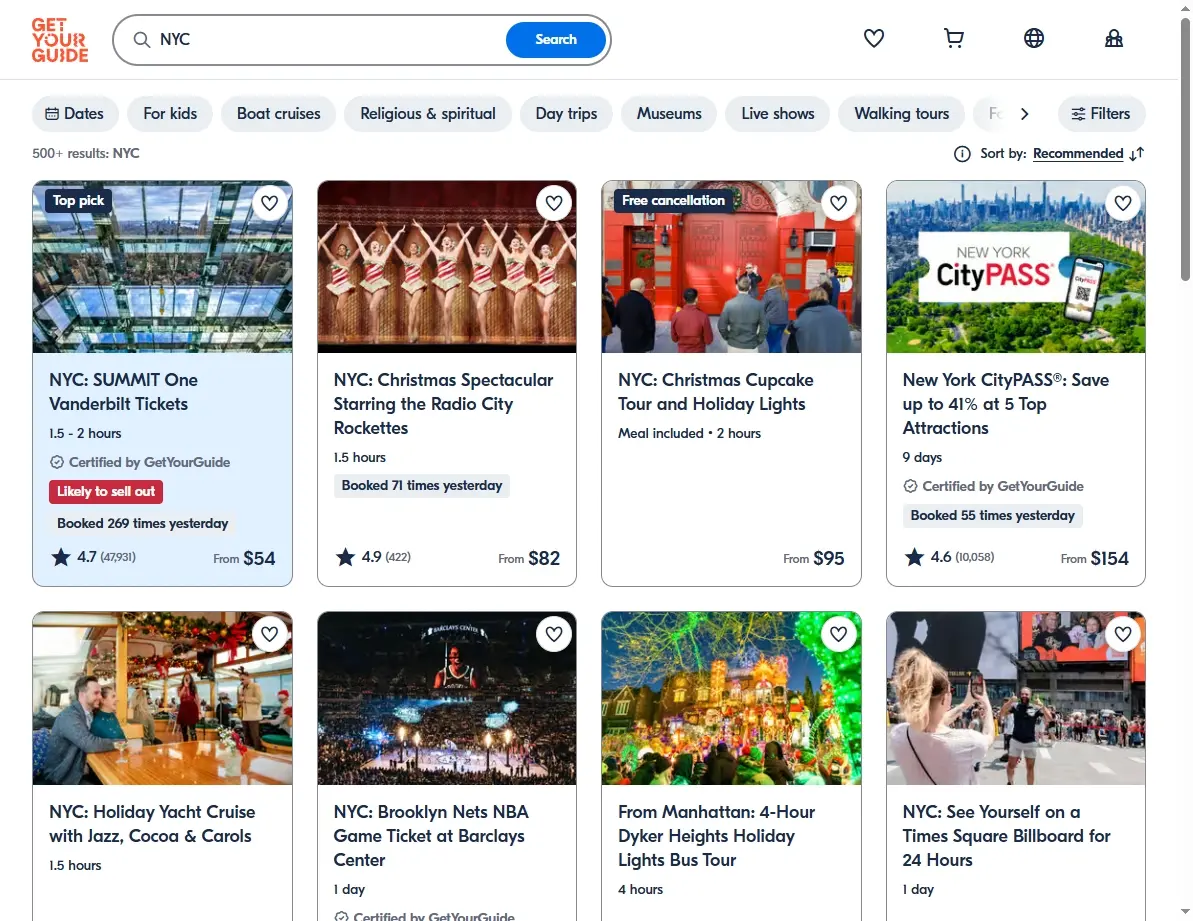Click SUMMIT One Vanderbilt glass room photo
Image resolution: width=1193 pixels, height=921 pixels.
pos(162,267)
